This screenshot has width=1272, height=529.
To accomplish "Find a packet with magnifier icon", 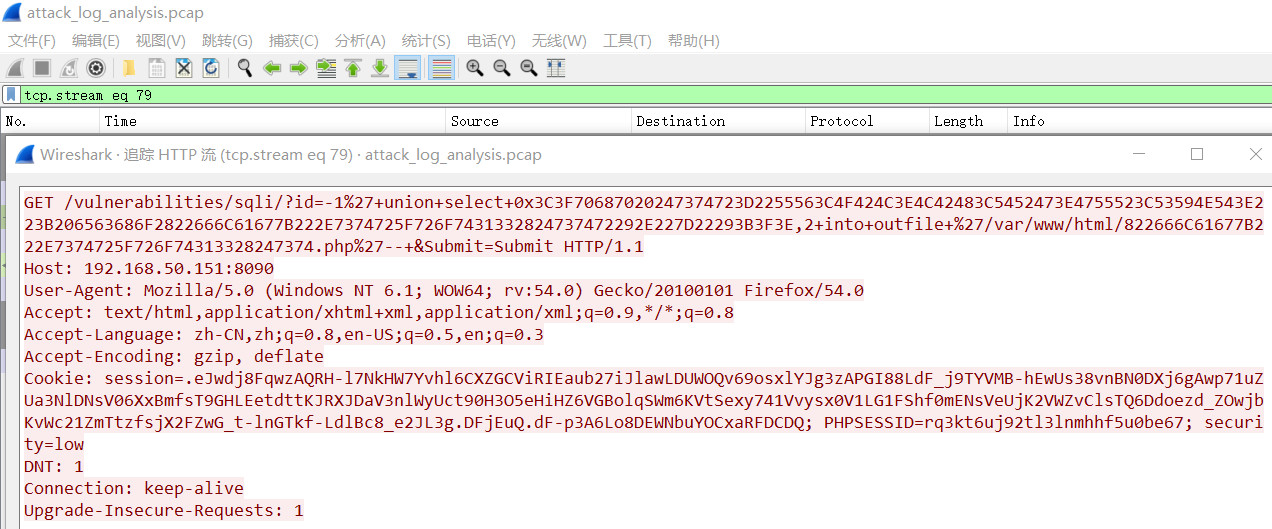I will tap(244, 68).
